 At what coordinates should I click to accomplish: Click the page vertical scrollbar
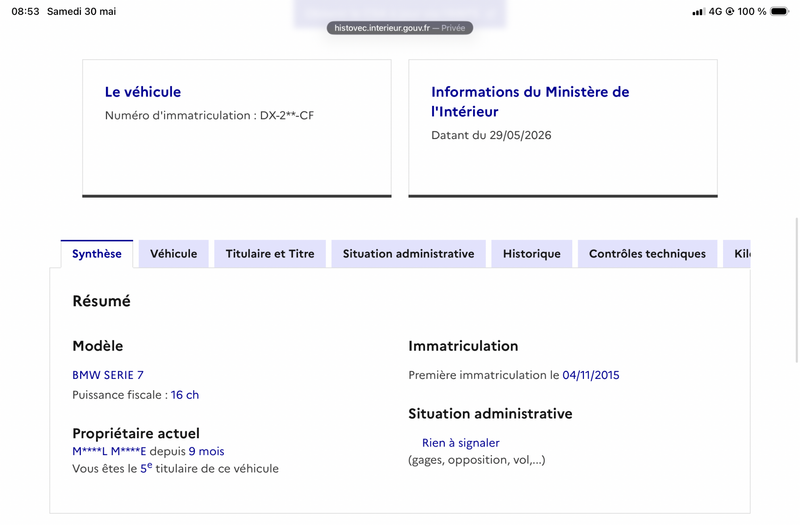[796, 290]
